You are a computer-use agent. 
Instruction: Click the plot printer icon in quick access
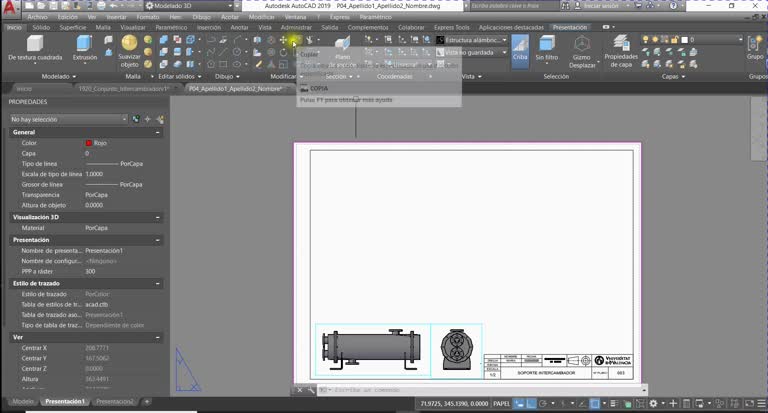click(101, 6)
